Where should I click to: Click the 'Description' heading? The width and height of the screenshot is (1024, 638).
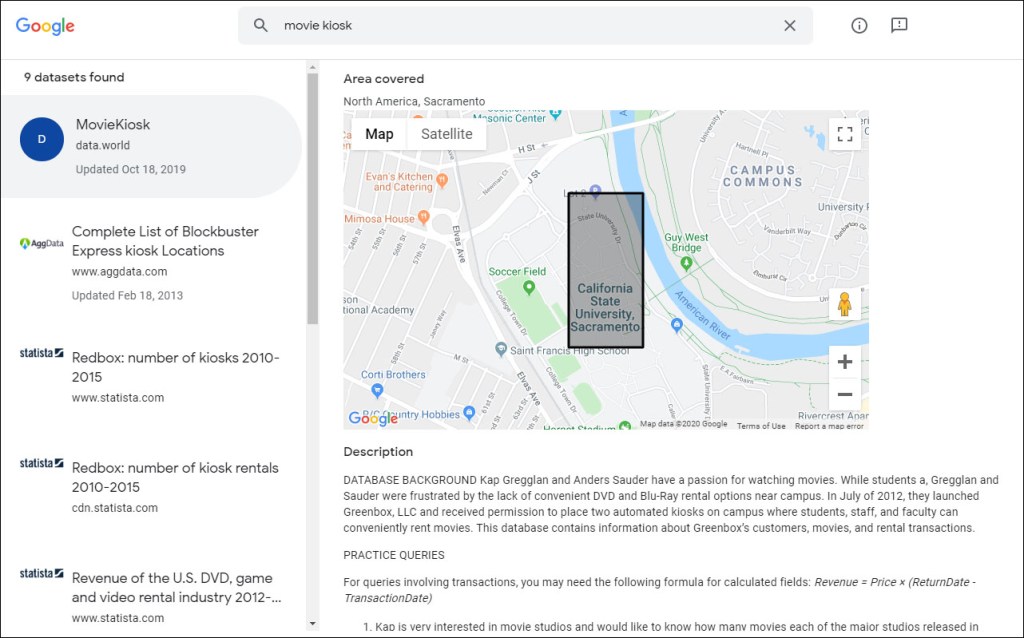378,452
